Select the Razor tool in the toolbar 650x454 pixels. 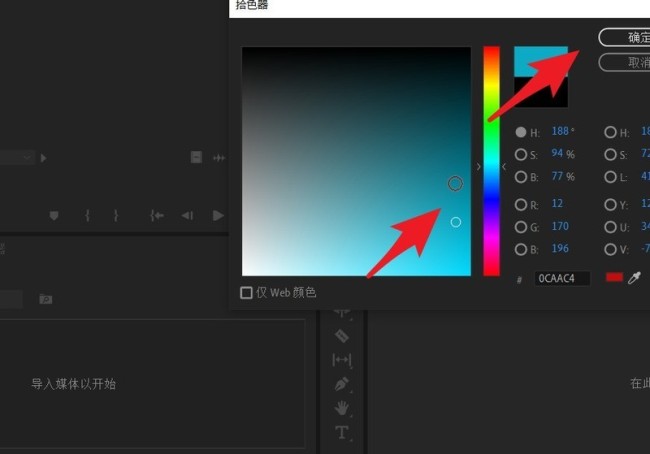(342, 336)
